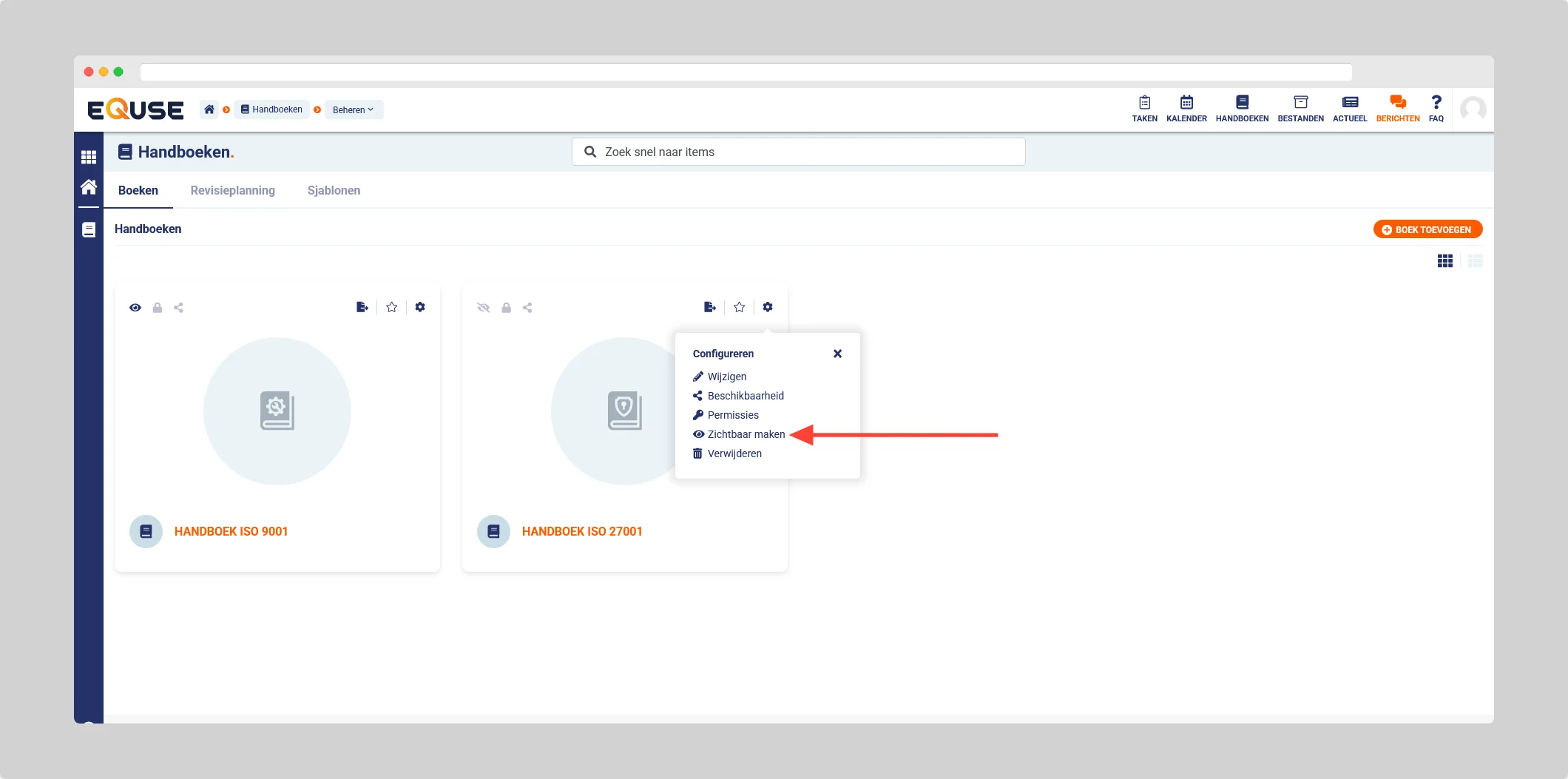Click the 'Zoek snel naar items' search field
1568x779 pixels.
(799, 152)
